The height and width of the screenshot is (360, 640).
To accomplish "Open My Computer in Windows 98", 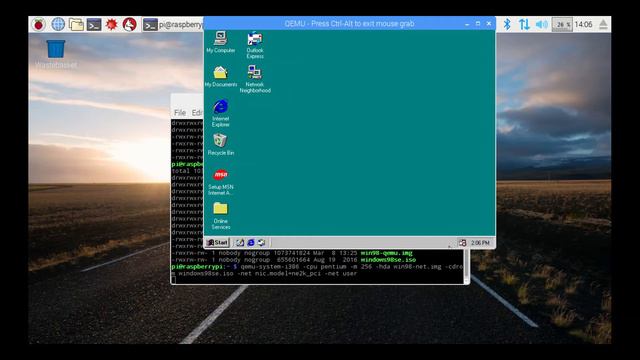I will (x=220, y=42).
